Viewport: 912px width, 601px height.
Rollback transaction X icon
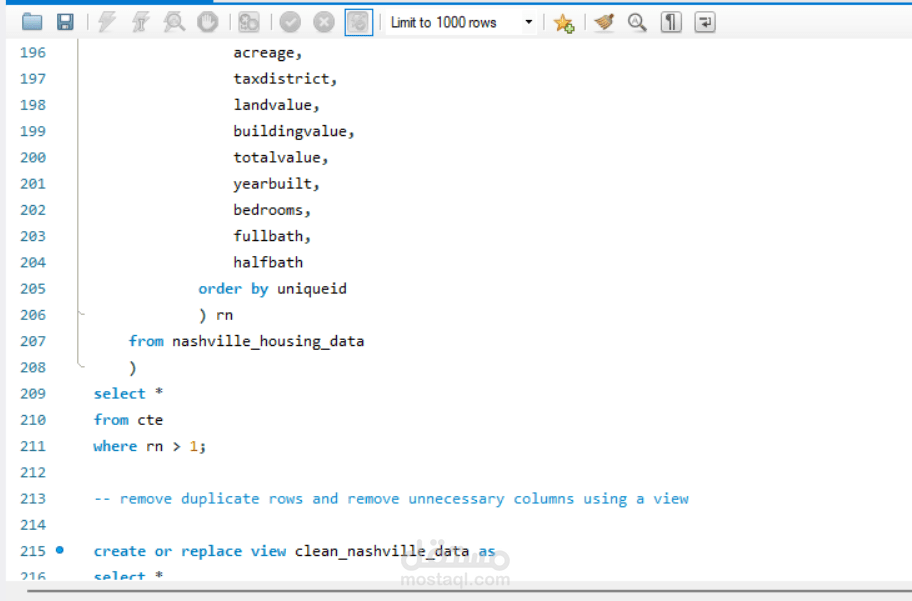(324, 23)
